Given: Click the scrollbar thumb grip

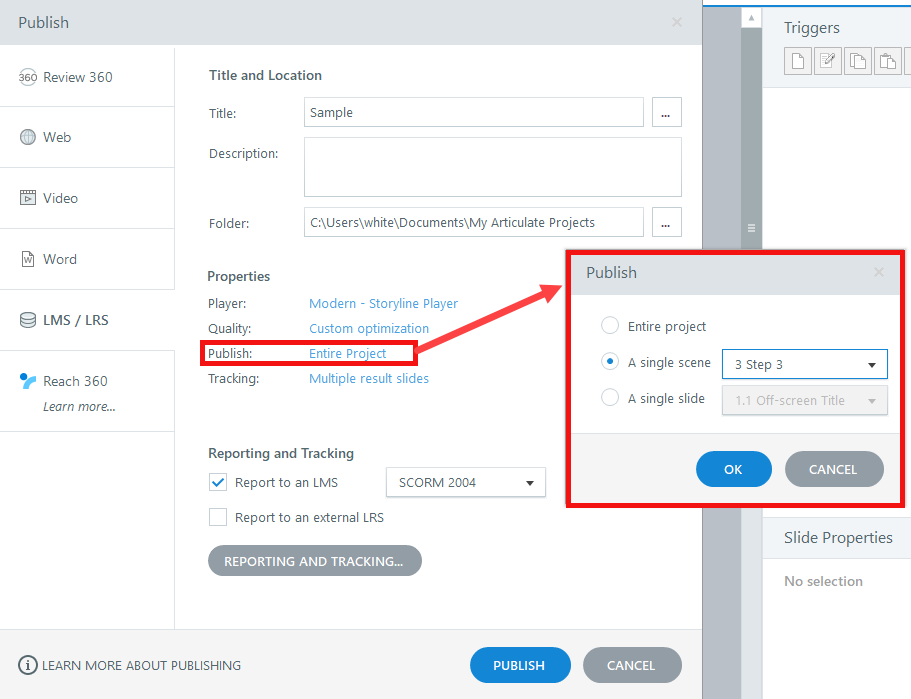Looking at the screenshot, I should (x=751, y=228).
